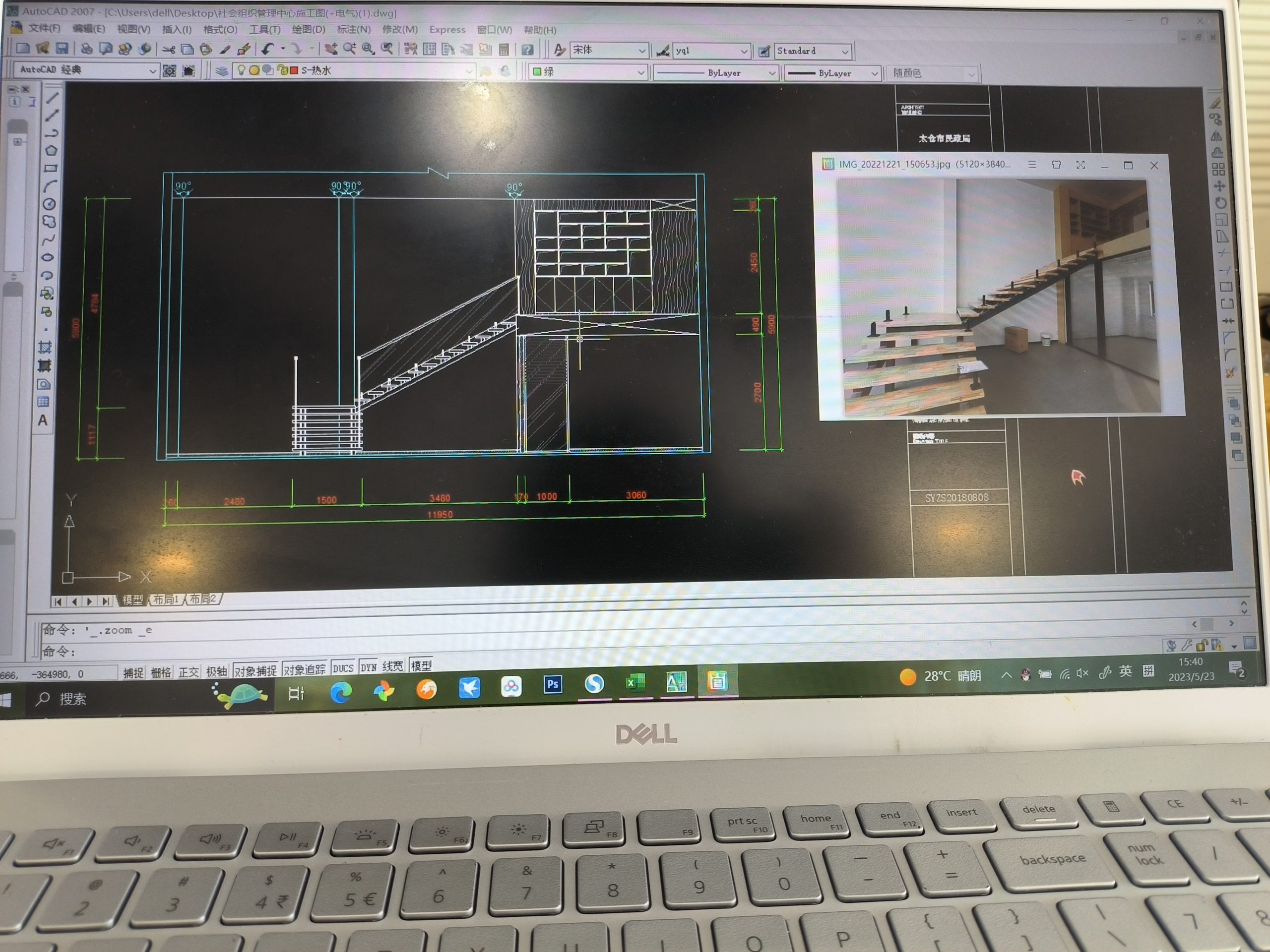1270x952 pixels.
Task: Open the 宋体 text style dropdown
Action: pos(642,51)
